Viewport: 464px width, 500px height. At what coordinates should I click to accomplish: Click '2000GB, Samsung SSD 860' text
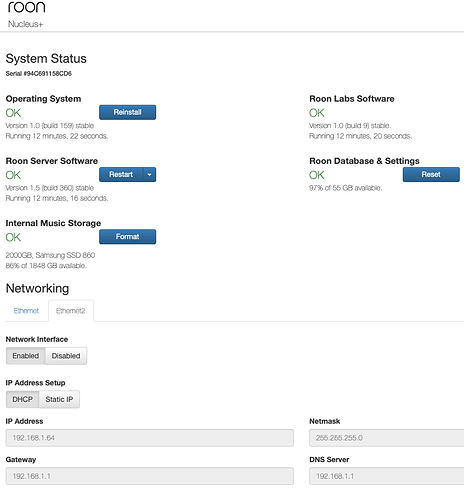pos(50,255)
